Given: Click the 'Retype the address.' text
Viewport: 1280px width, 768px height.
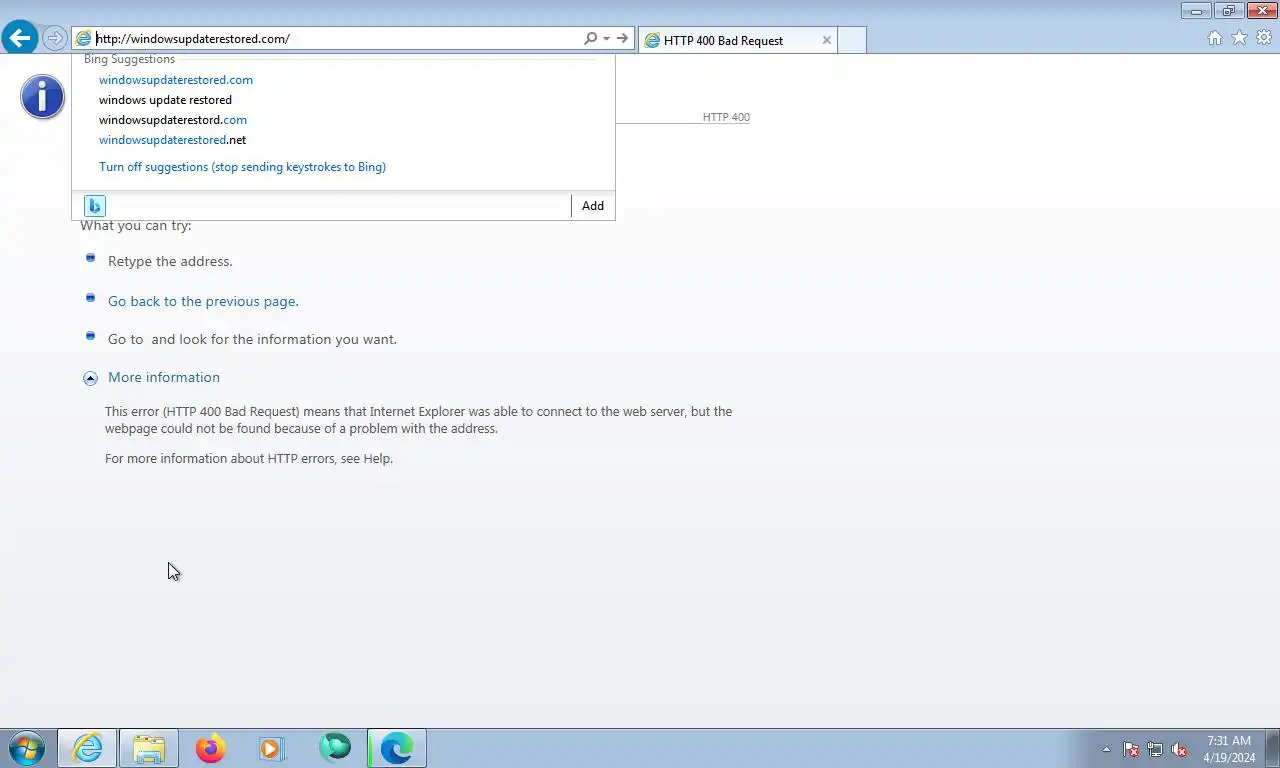Looking at the screenshot, I should click(170, 261).
